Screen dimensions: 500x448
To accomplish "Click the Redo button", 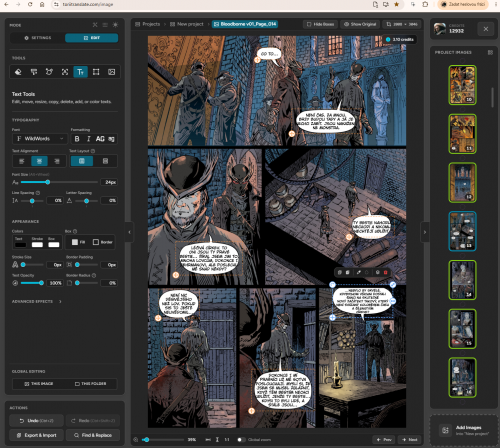I will click(x=93, y=421).
